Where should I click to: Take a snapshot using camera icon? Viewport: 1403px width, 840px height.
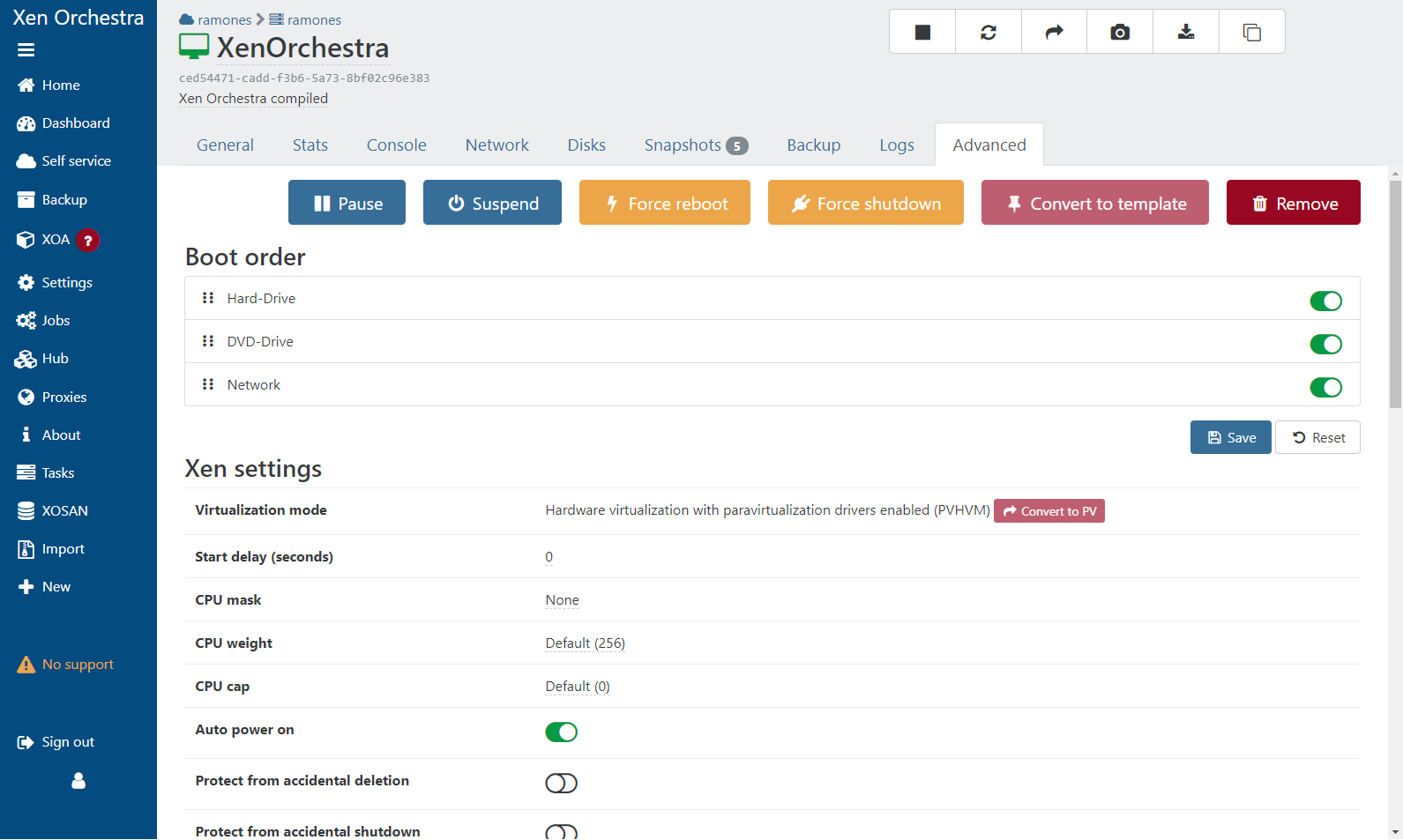pyautogui.click(x=1120, y=32)
